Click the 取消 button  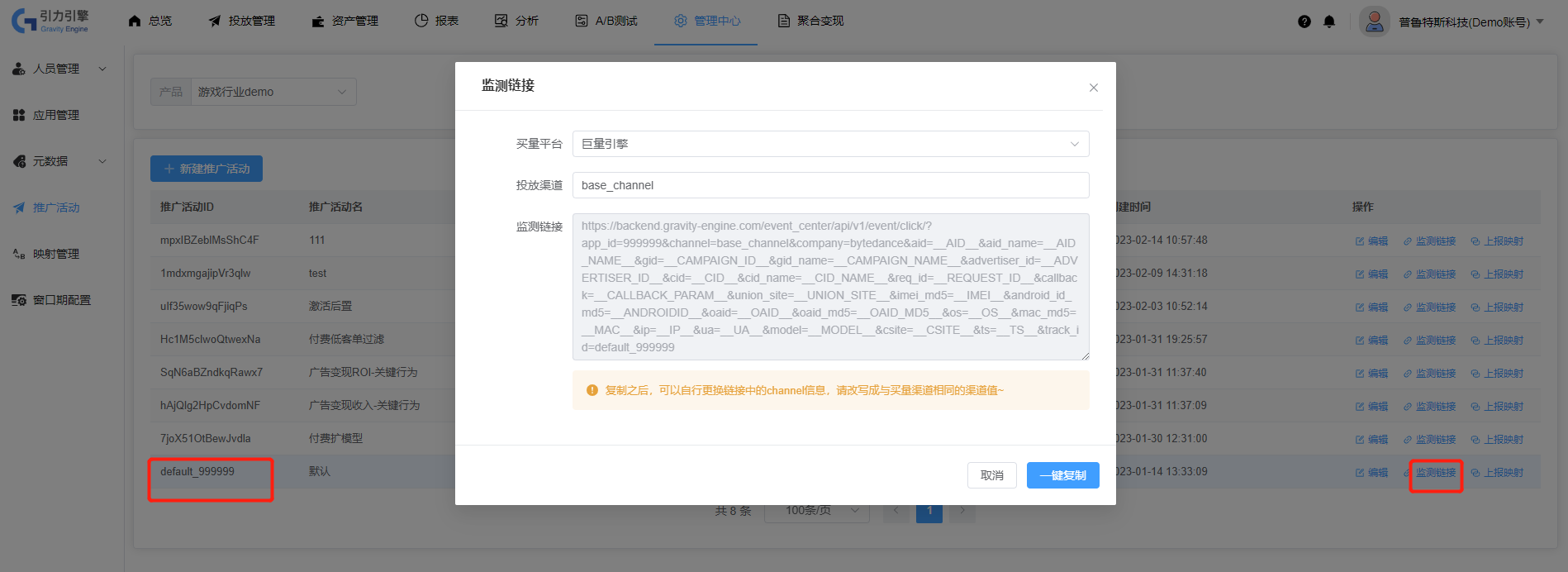[x=991, y=475]
